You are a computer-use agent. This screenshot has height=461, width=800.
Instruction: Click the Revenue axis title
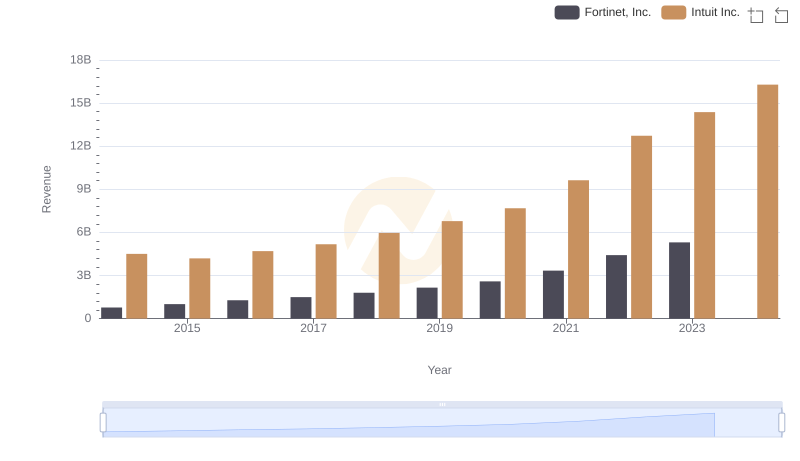(x=46, y=189)
